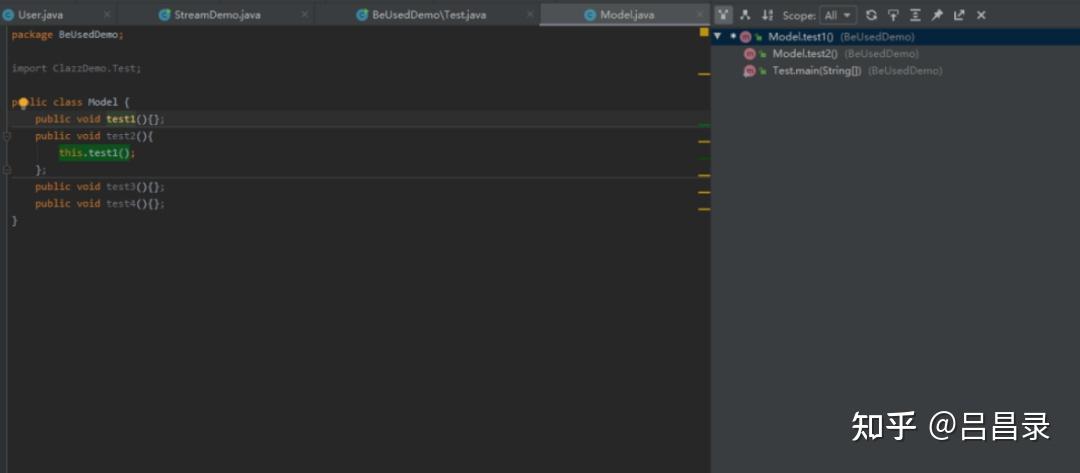The image size is (1080, 473).
Task: Select Model.test2() in call hierarchy
Action: [x=805, y=54]
